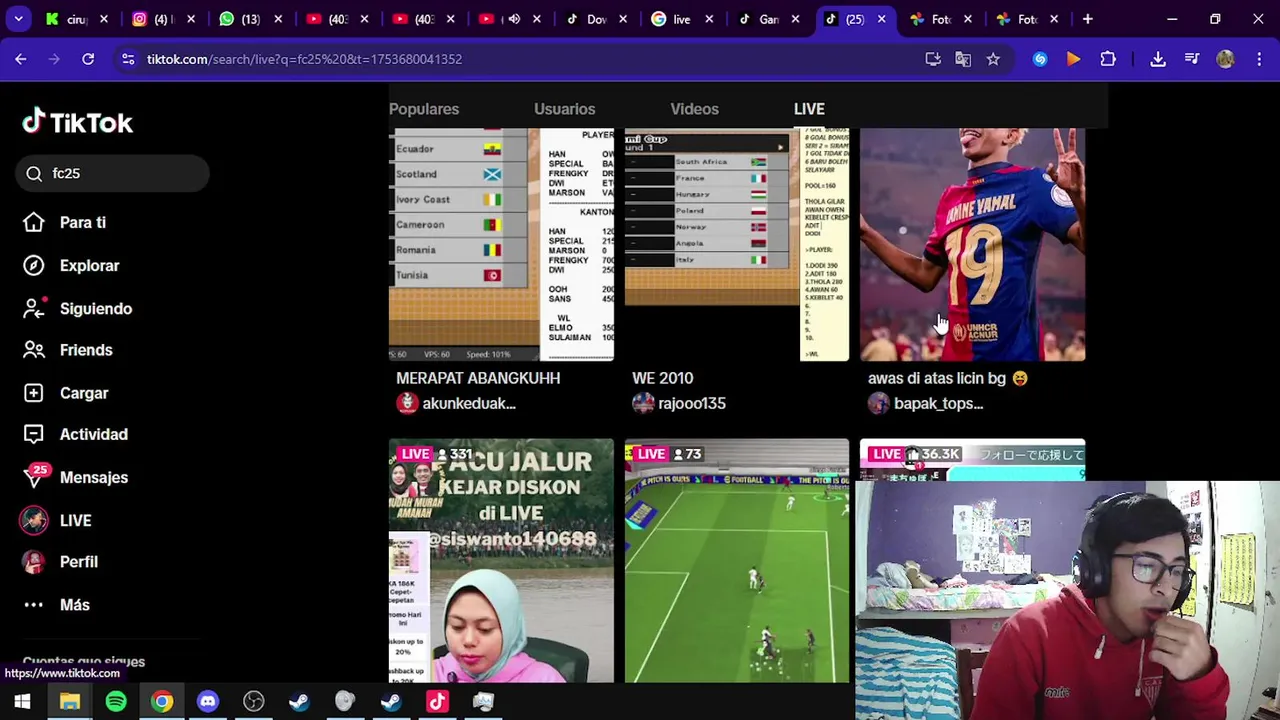Open the media control icon in toolbar
Screen dimensions: 1280x720
(x=1192, y=59)
